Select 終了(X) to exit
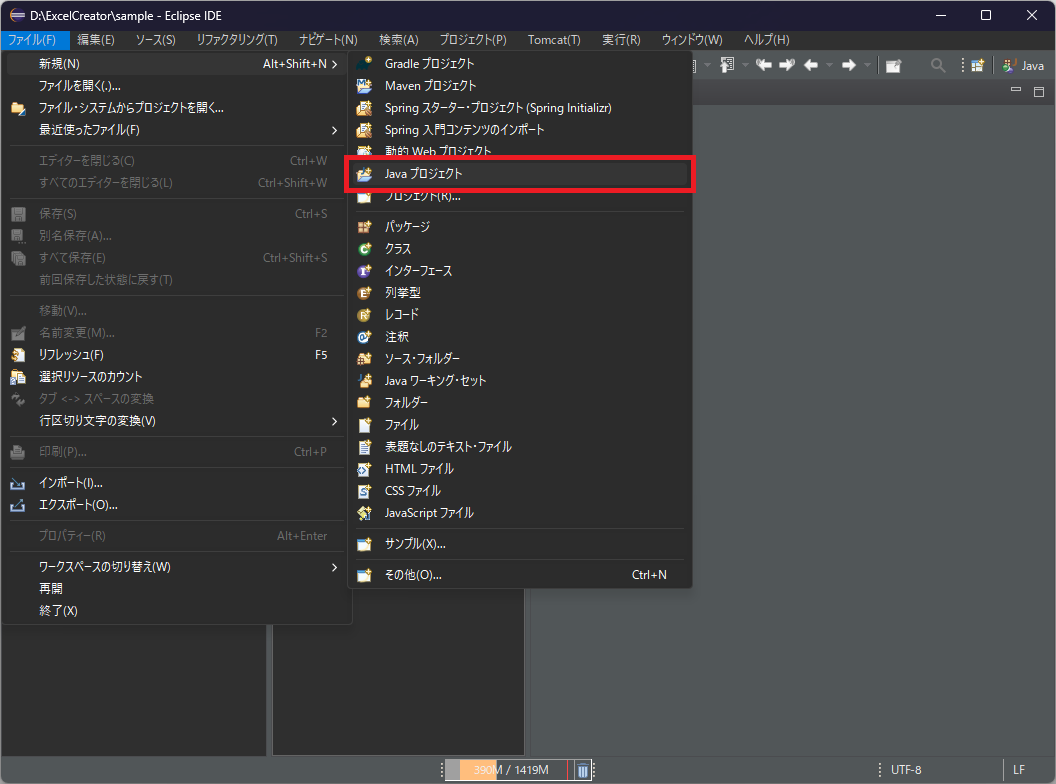Screen dimensions: 1056x784 coord(176,611)
